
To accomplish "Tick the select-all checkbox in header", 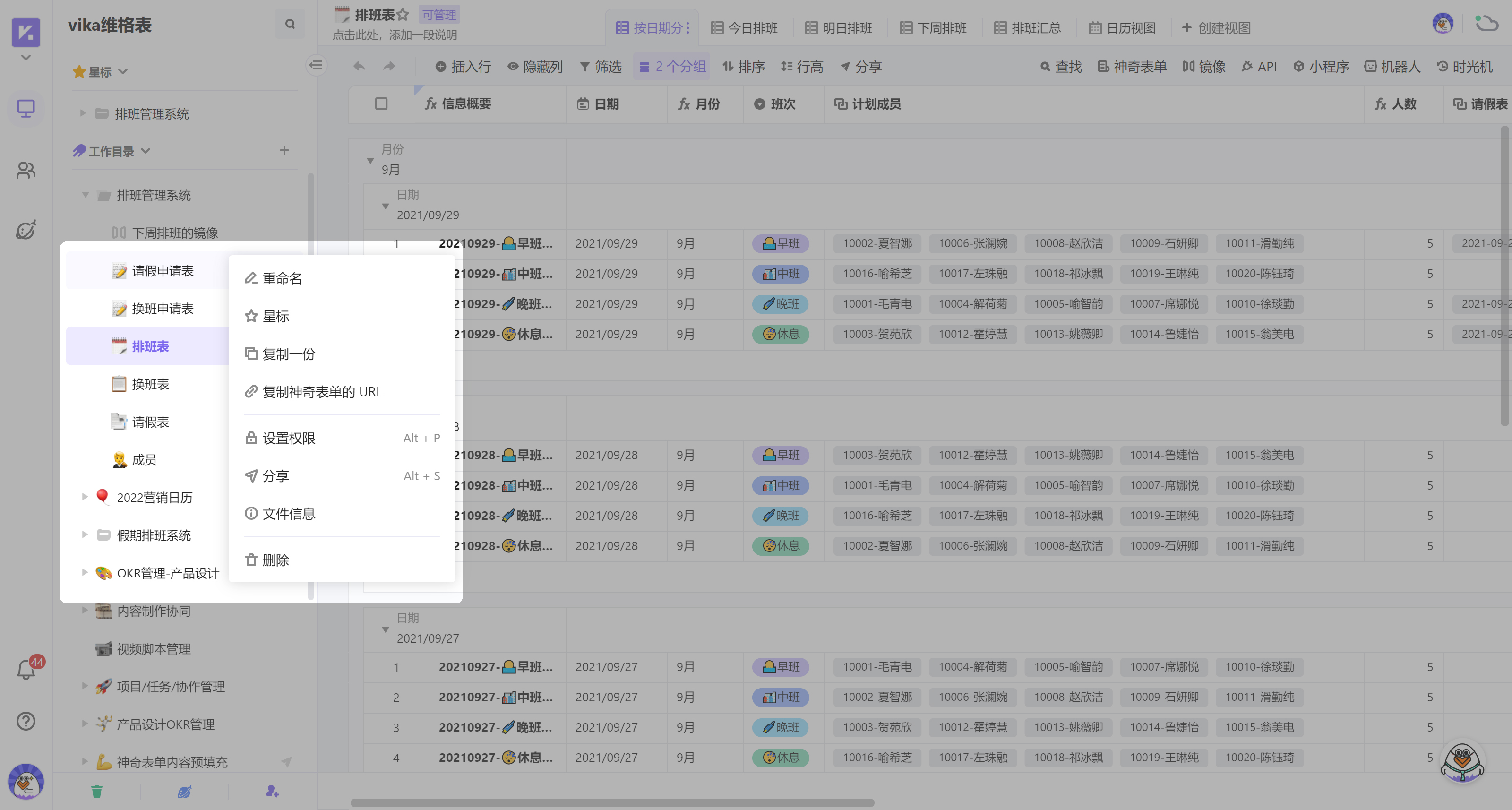I will [381, 104].
